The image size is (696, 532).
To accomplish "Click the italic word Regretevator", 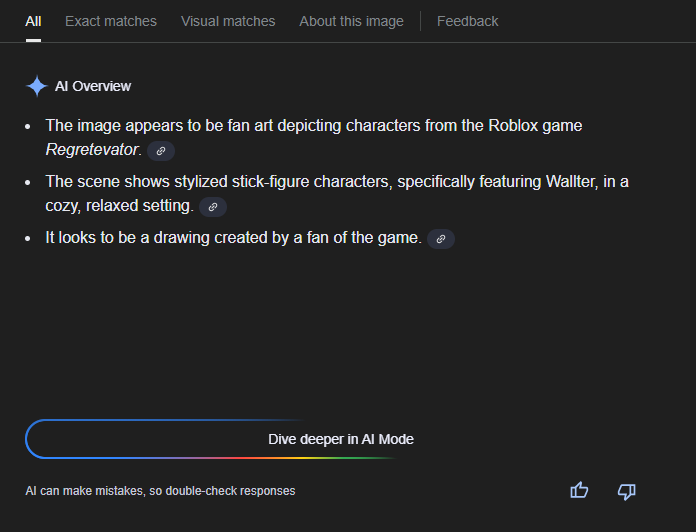I will [92, 150].
